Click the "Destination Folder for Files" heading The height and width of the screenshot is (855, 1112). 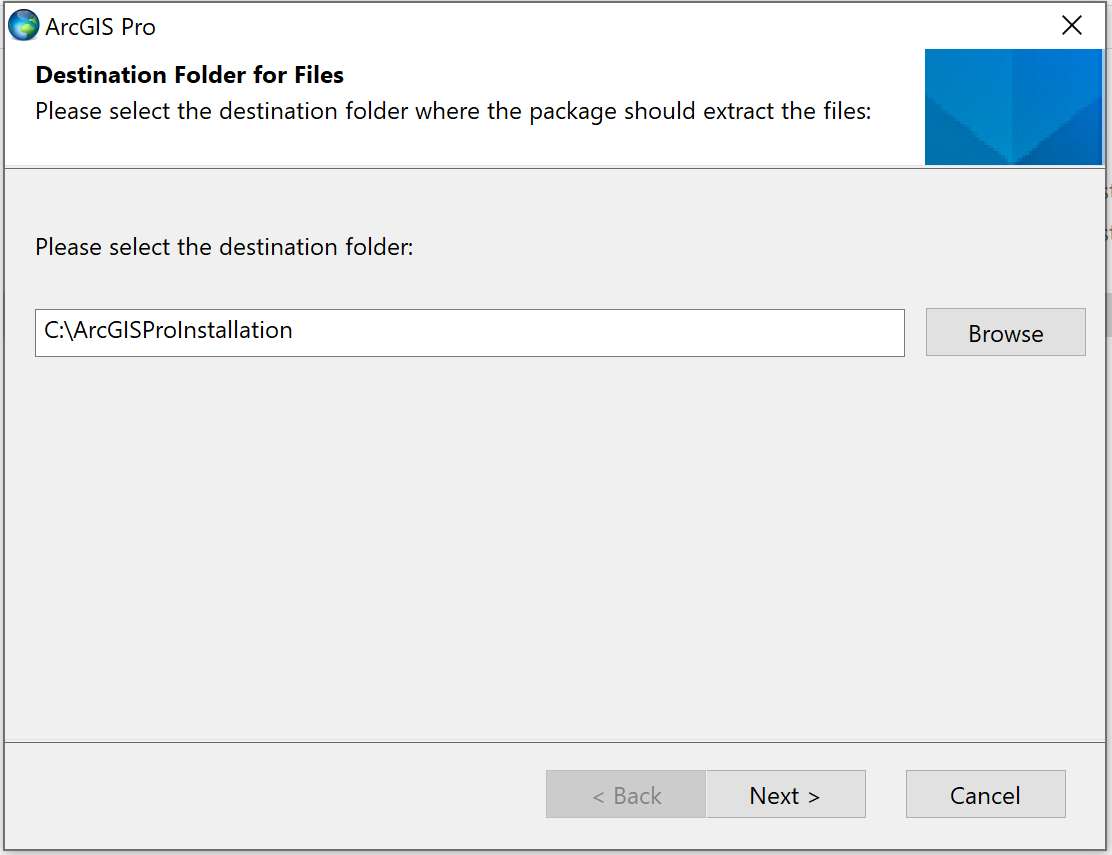(x=189, y=75)
